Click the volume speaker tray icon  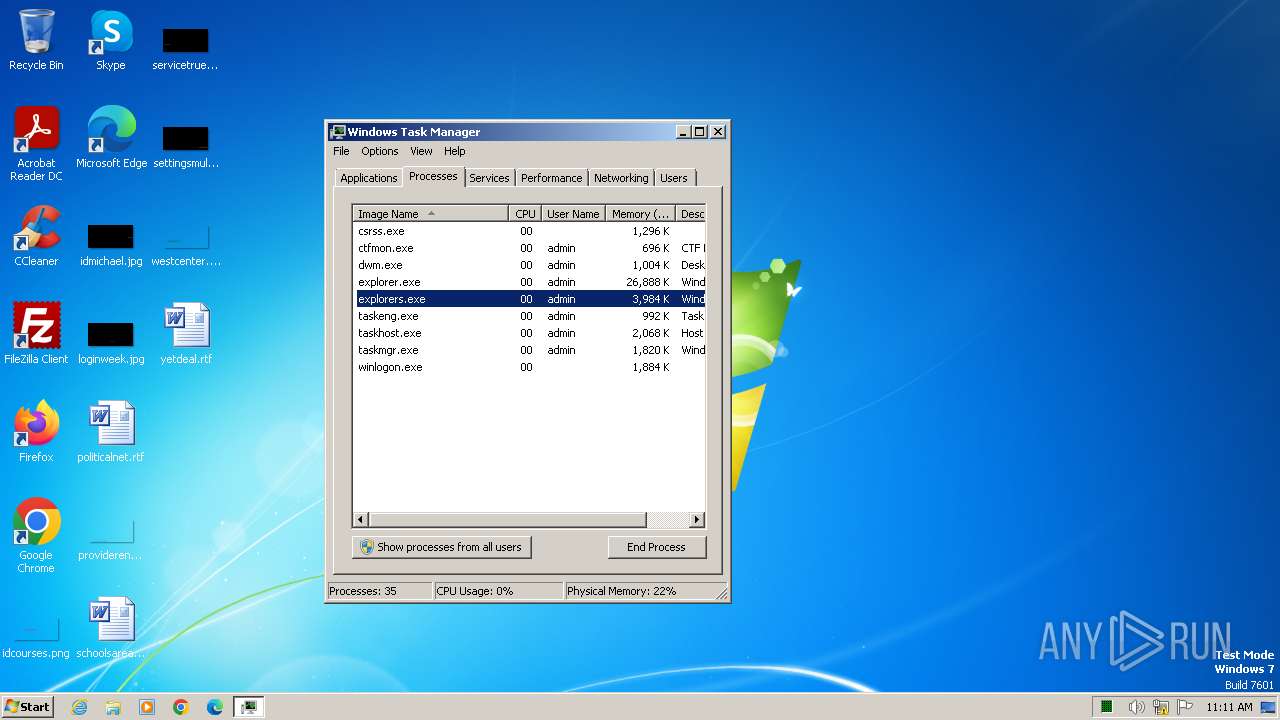tap(1136, 707)
